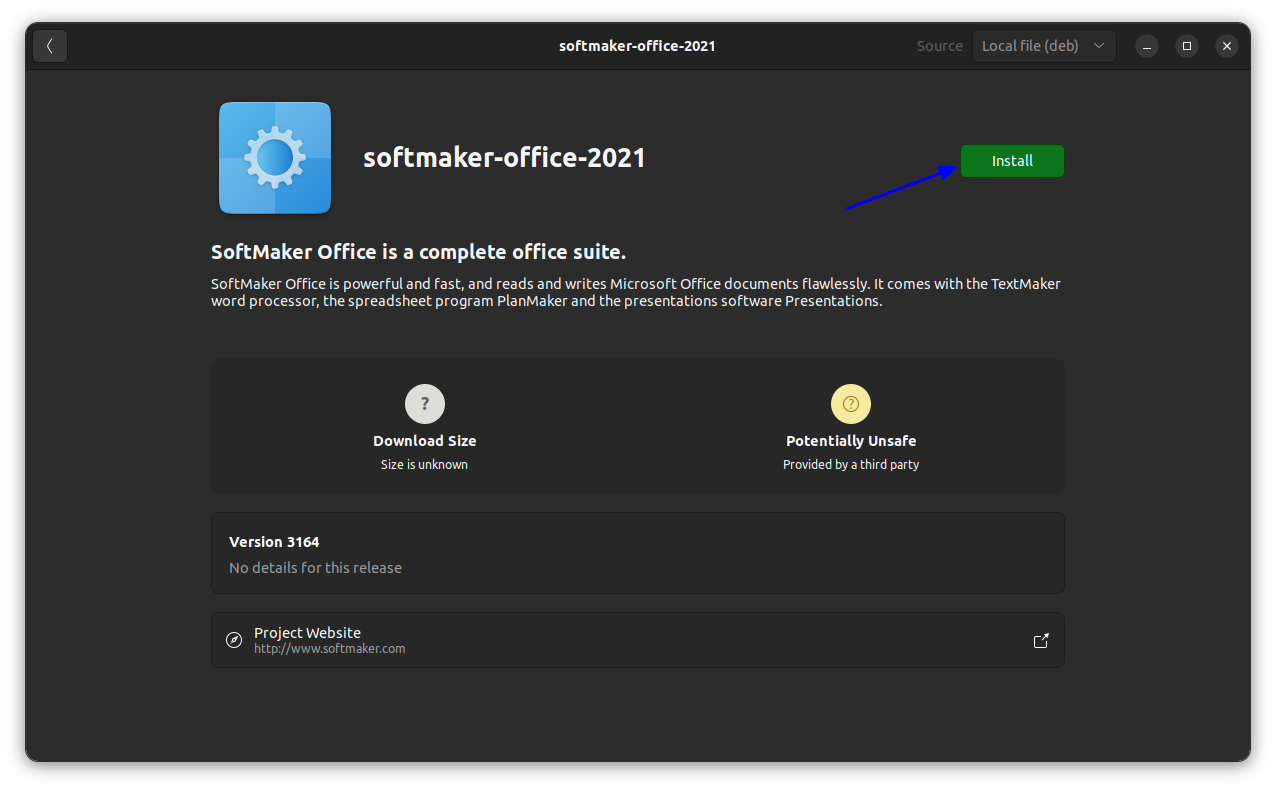The image size is (1276, 790).
Task: Go back using the header back arrow
Action: tap(50, 46)
